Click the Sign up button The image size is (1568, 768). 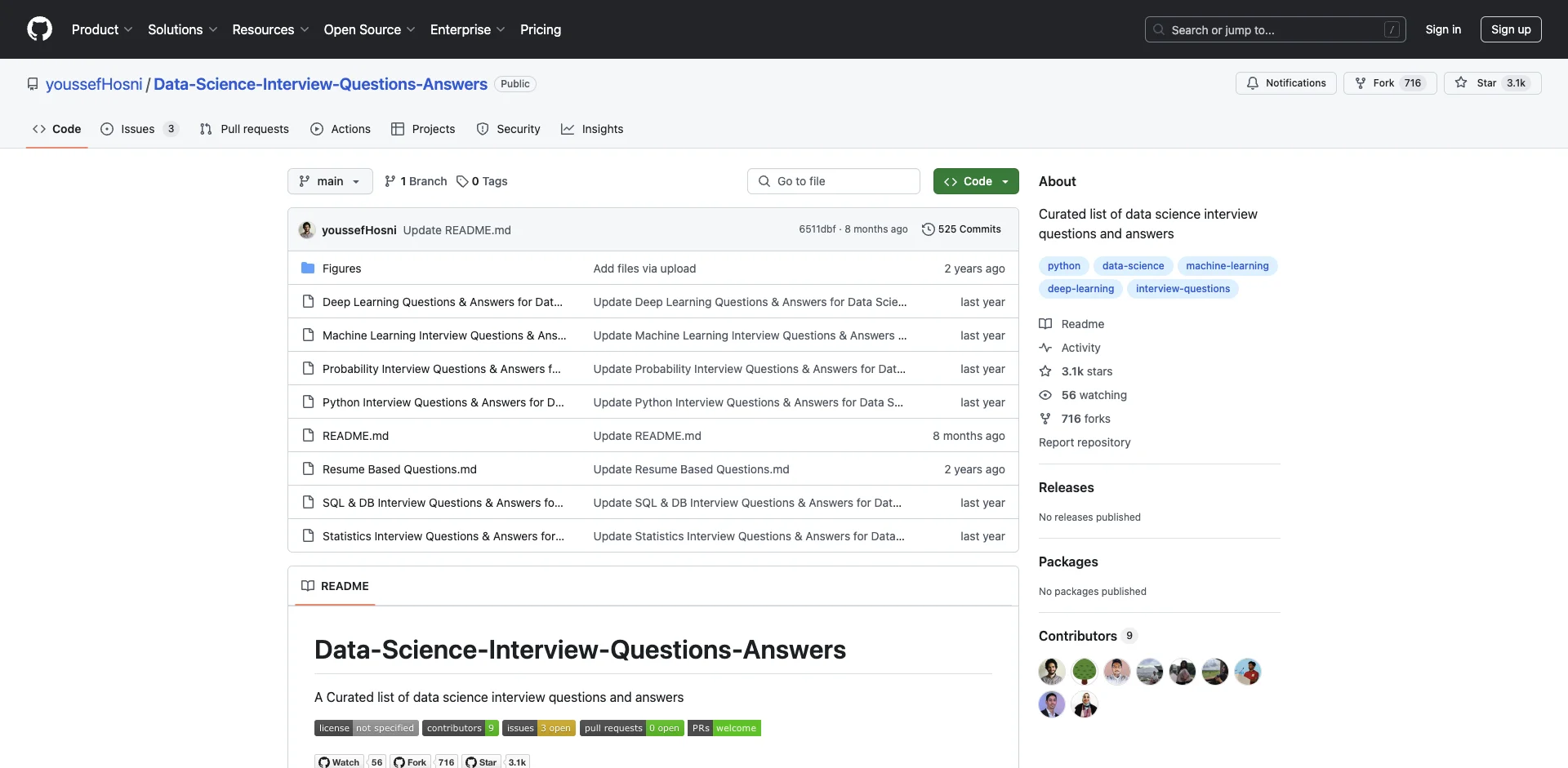click(1510, 29)
